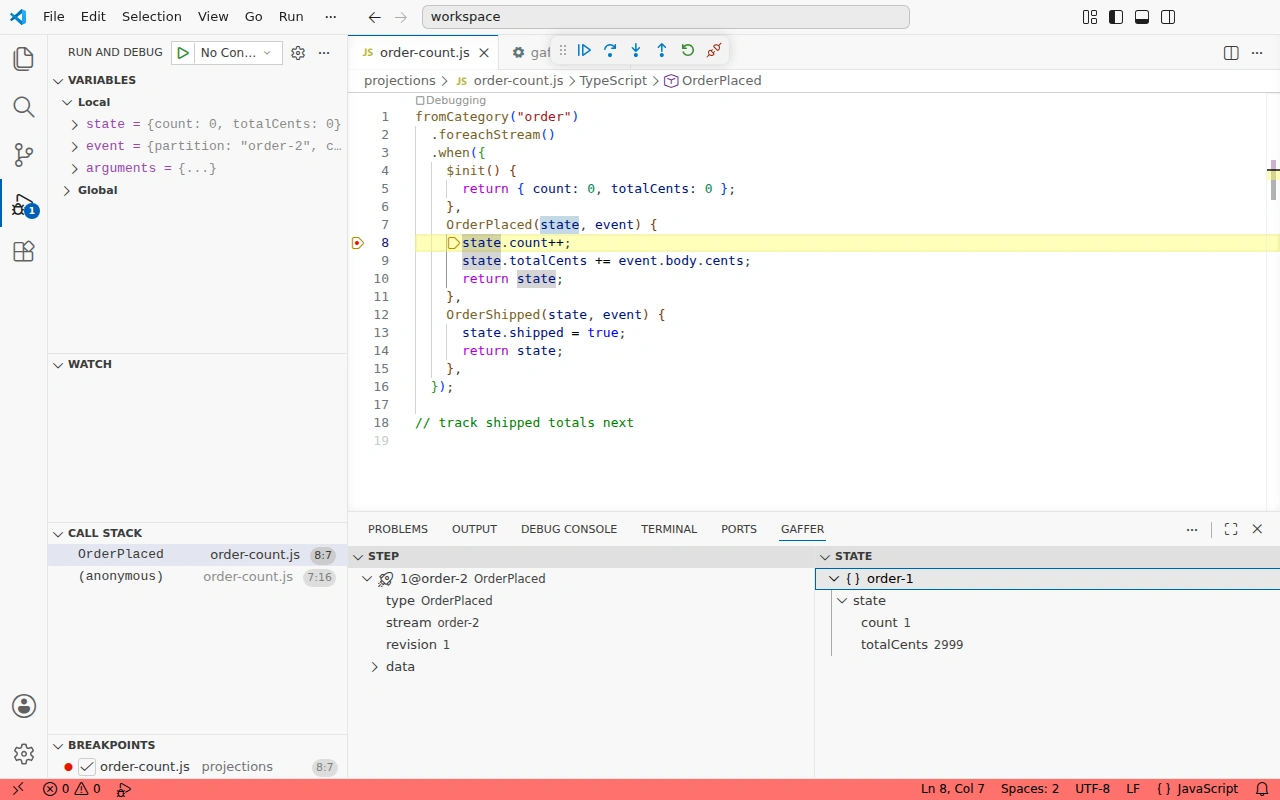Viewport: 1280px width, 800px height.
Task: Disconnect the debugger
Action: 714,50
